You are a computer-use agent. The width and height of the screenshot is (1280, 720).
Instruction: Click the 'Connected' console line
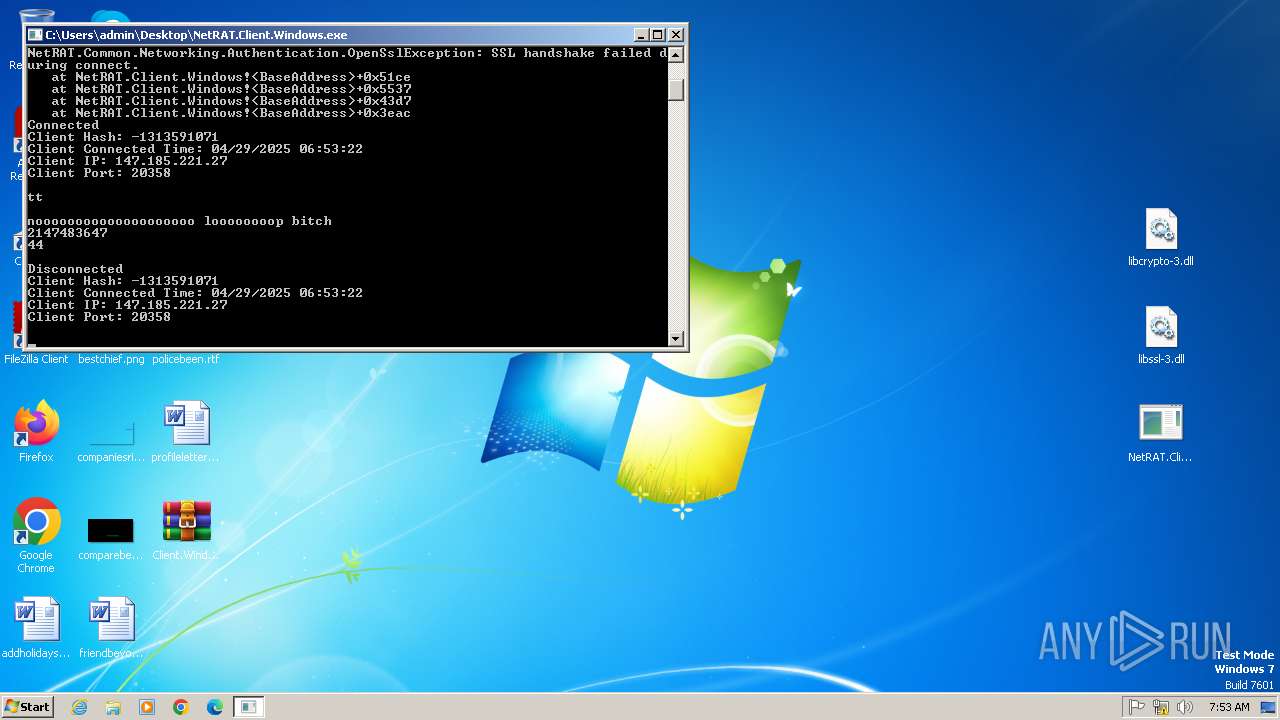(63, 125)
